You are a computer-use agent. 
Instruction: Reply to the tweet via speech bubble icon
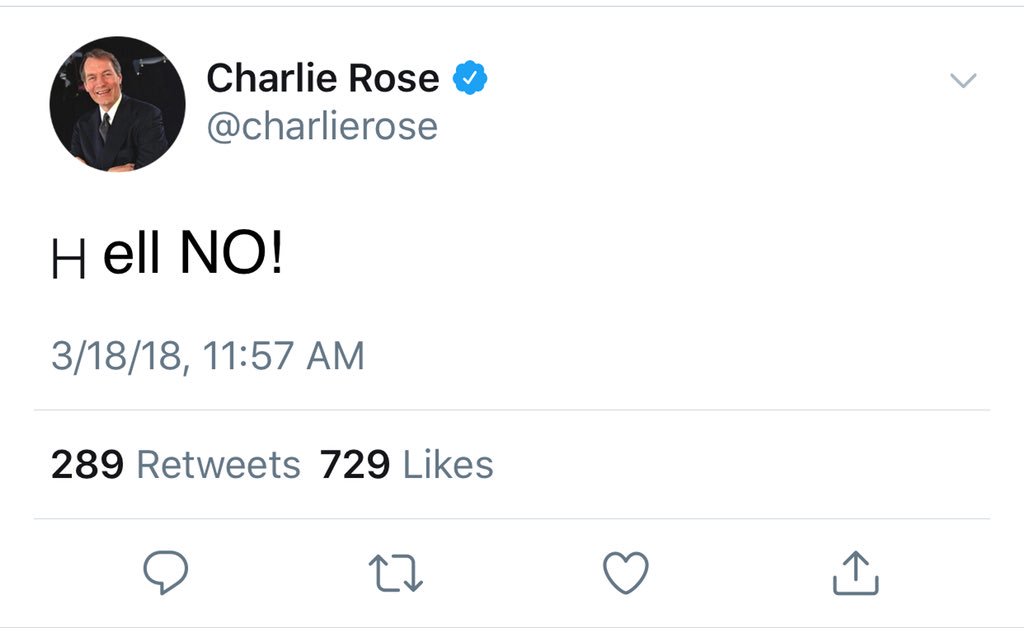click(x=165, y=573)
